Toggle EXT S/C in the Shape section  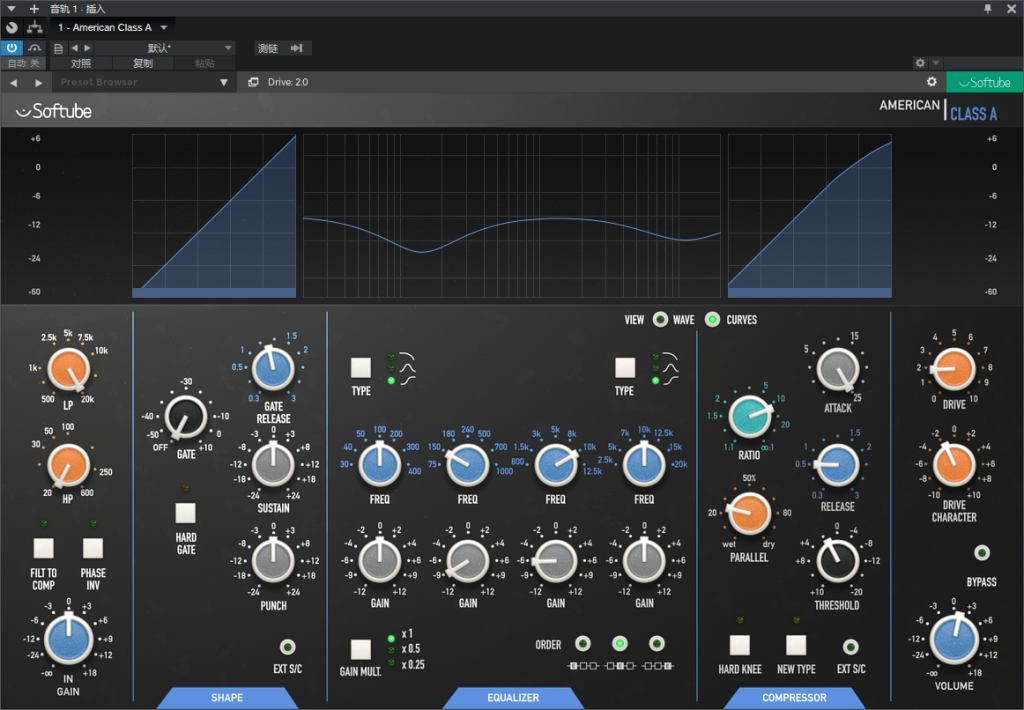tap(287, 647)
